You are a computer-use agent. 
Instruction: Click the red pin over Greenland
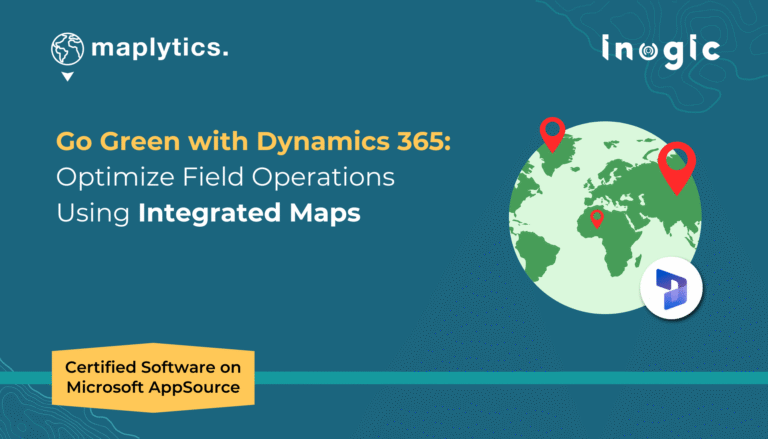[552, 135]
